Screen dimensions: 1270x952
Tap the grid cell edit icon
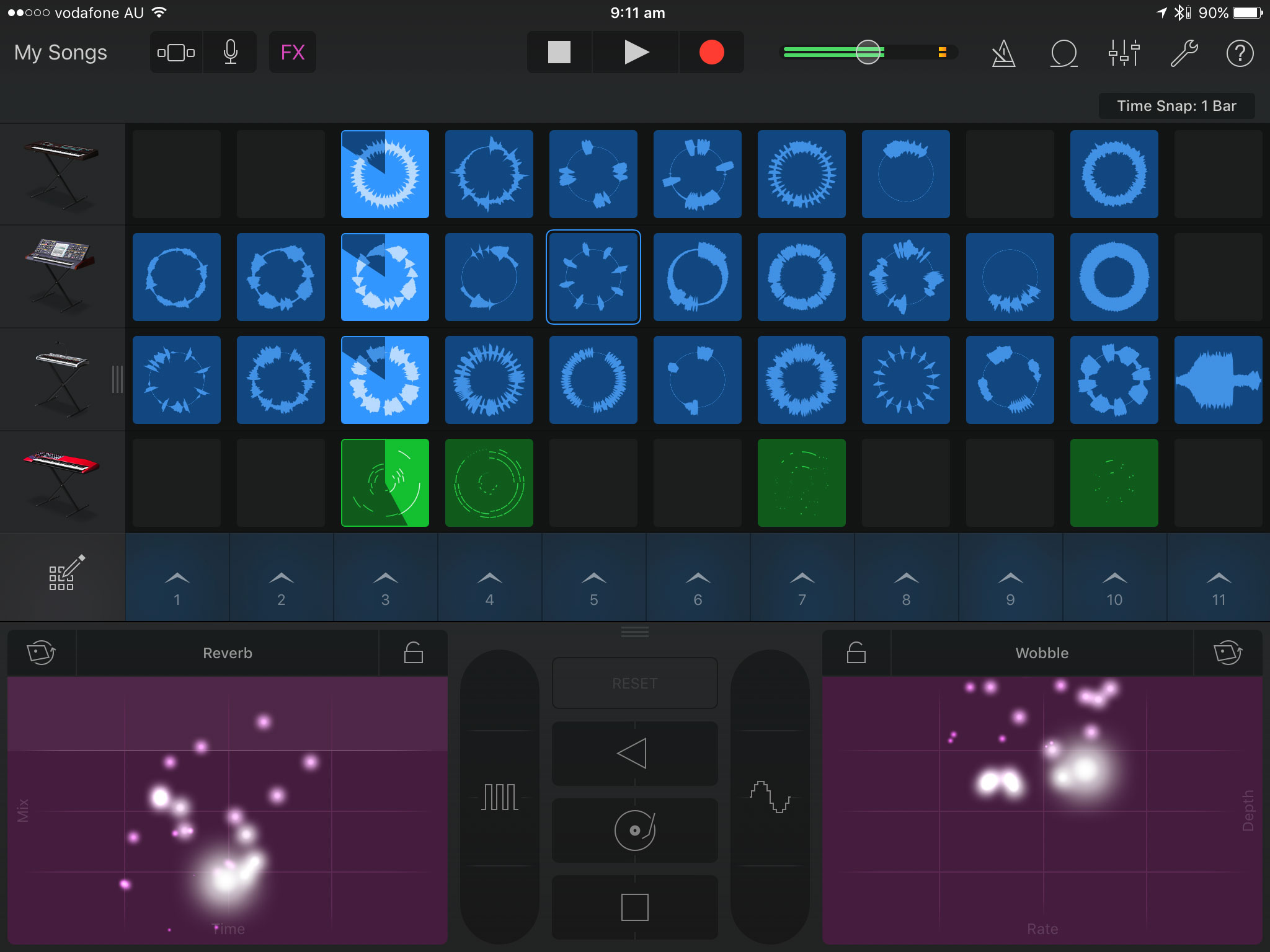pos(64,574)
